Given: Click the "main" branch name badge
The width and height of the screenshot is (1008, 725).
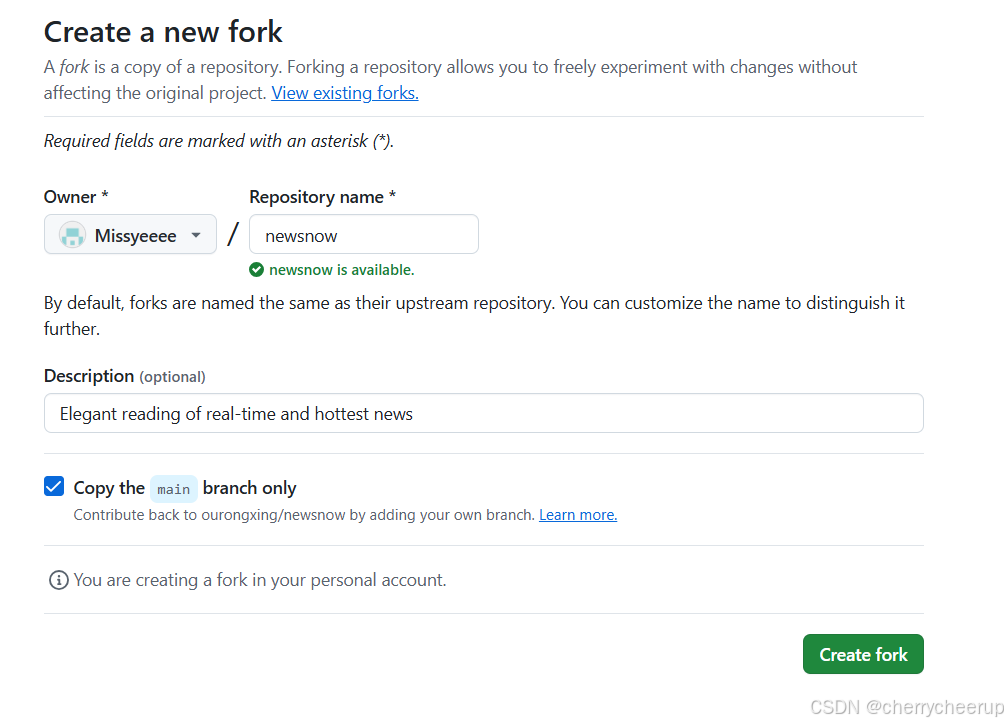Looking at the screenshot, I should click(x=173, y=489).
